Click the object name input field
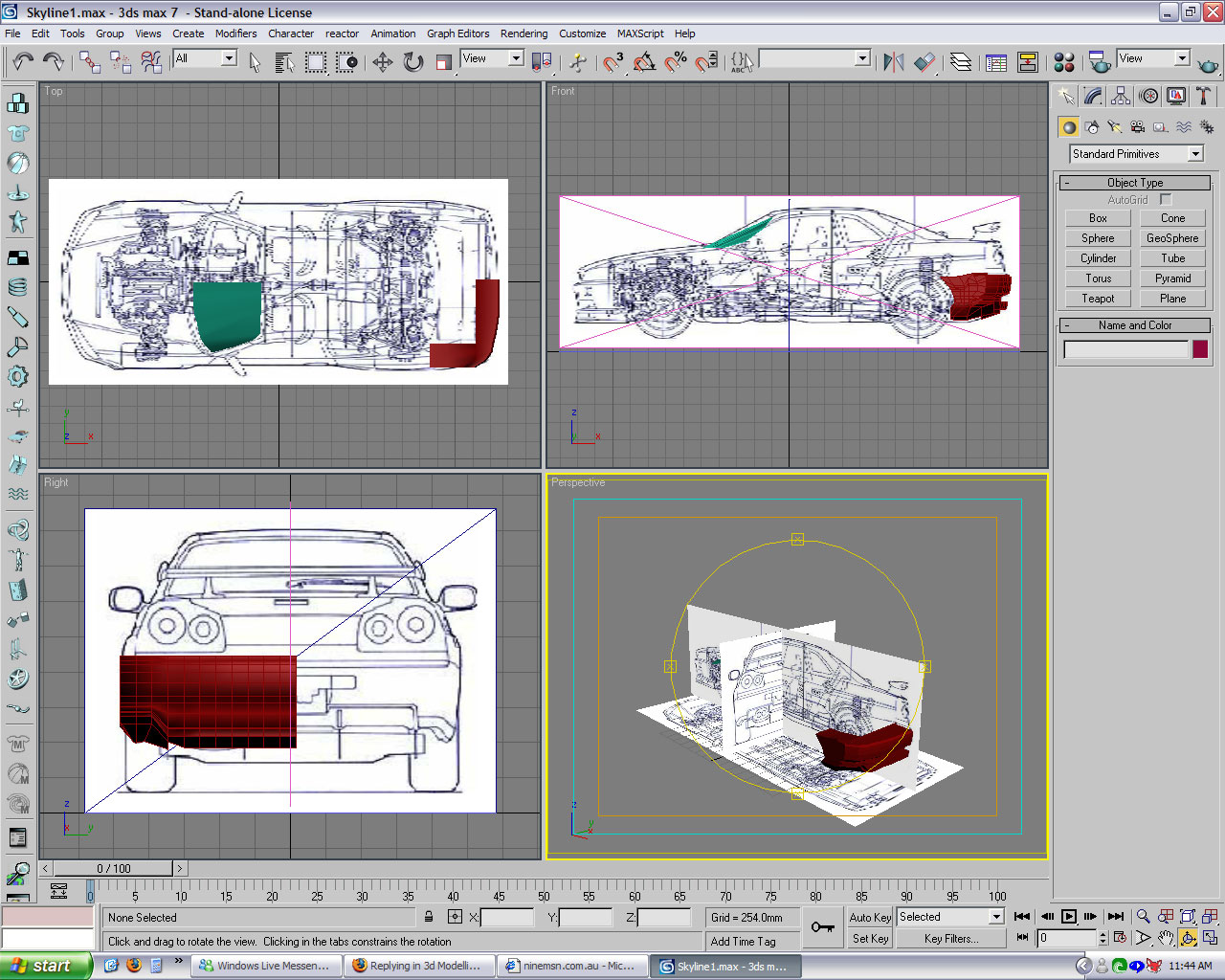 (1125, 349)
